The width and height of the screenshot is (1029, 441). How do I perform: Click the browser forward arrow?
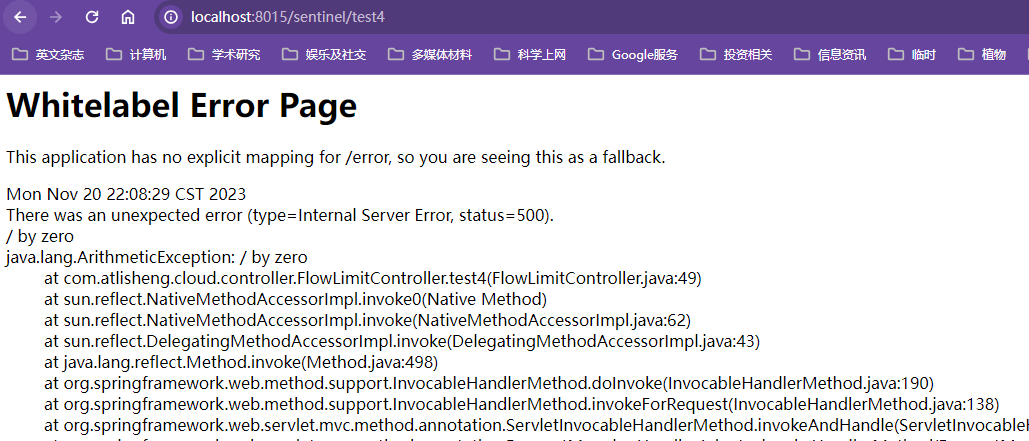pos(56,17)
